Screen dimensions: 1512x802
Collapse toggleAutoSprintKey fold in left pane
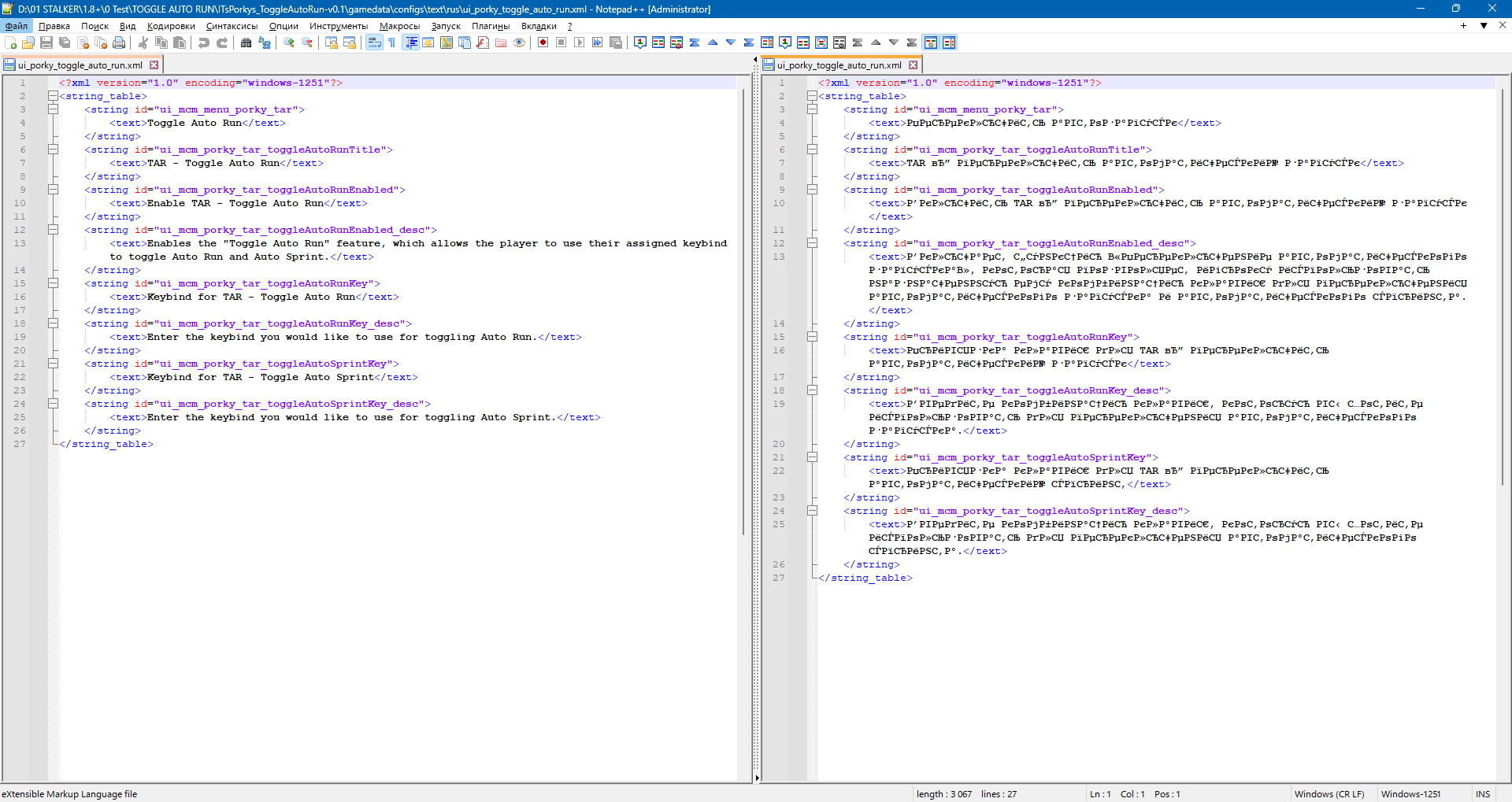tap(53, 364)
